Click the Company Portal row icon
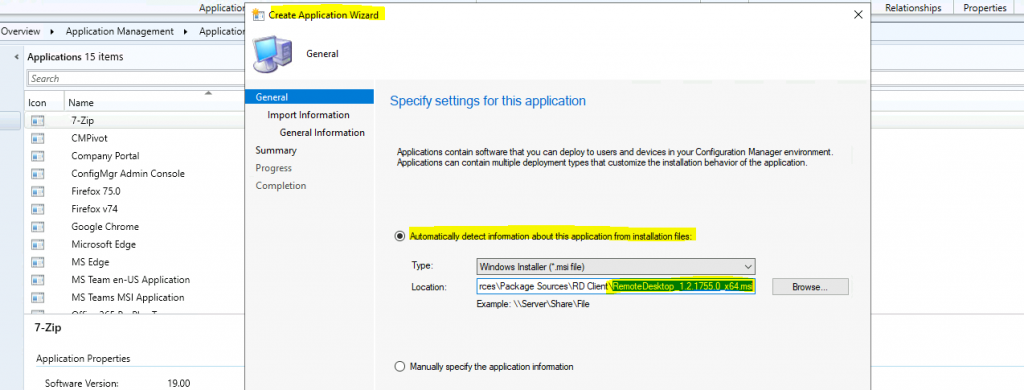This screenshot has width=1024, height=390. [x=37, y=156]
